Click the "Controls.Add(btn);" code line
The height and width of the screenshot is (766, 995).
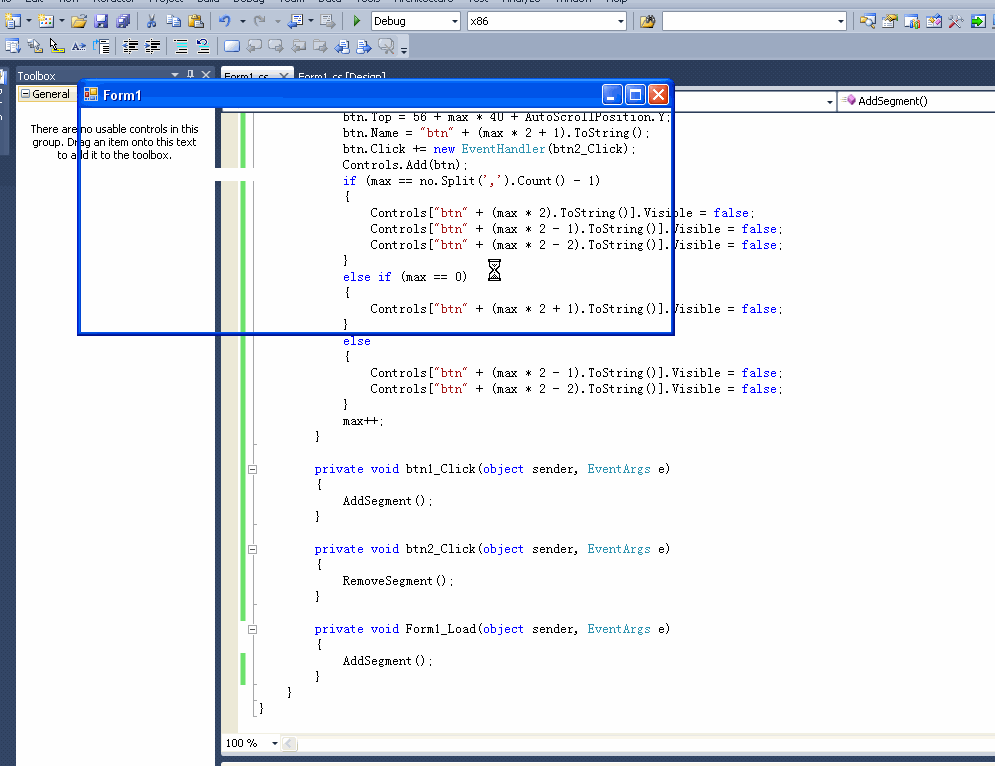[x=405, y=165]
